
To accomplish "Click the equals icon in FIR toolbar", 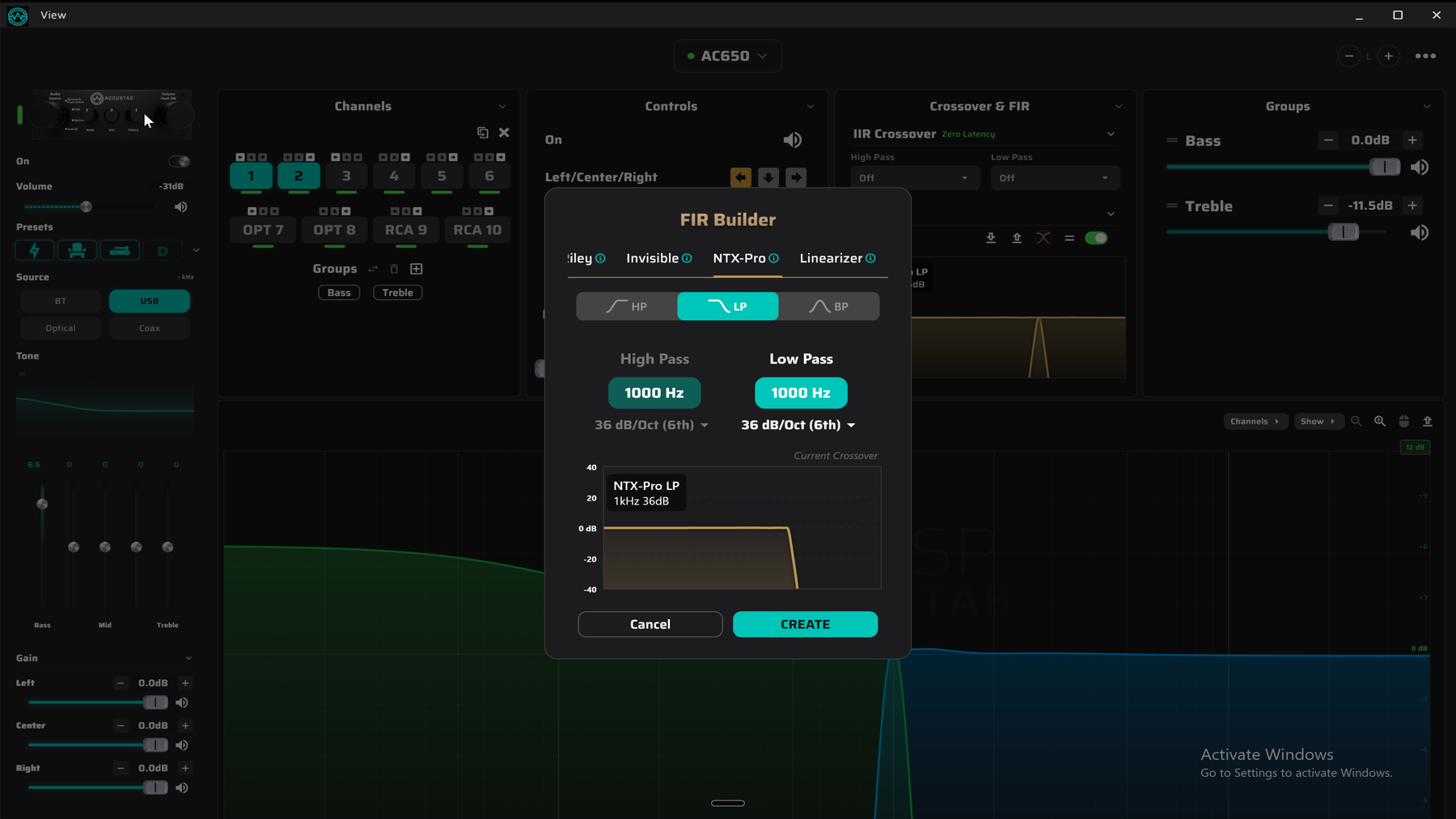I will tap(1069, 238).
